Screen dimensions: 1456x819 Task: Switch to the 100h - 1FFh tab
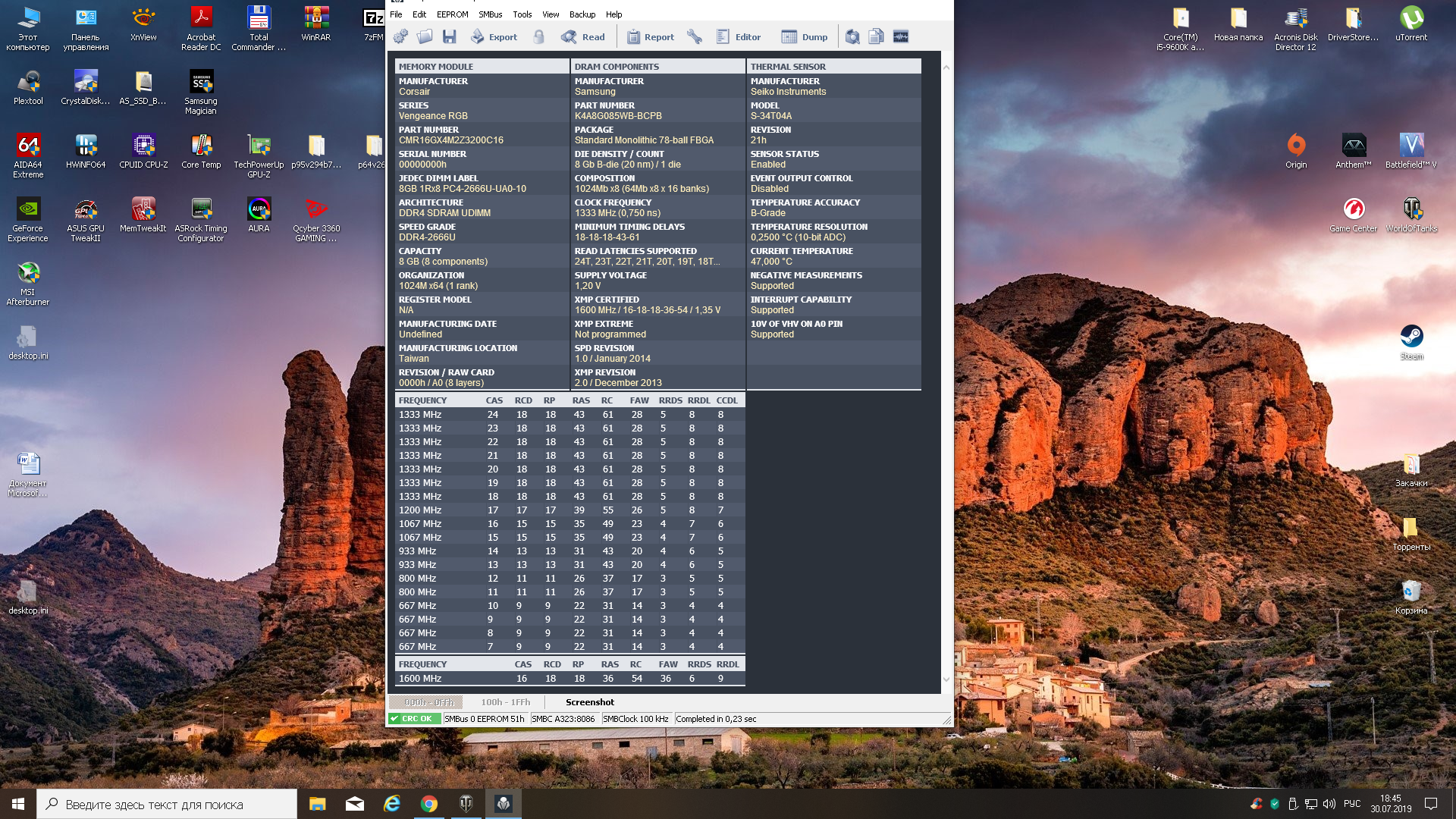pyautogui.click(x=505, y=702)
